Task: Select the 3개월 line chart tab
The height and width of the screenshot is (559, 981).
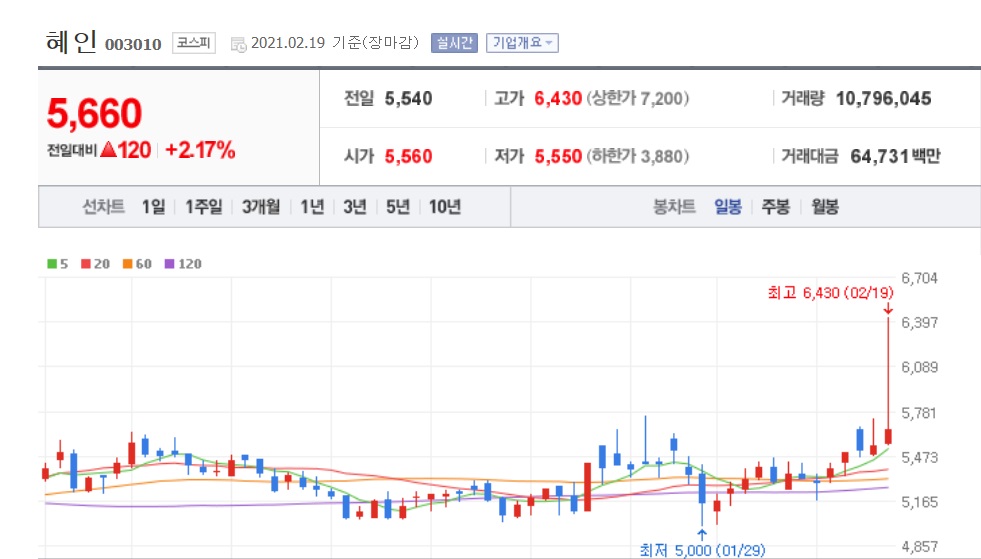Action: pos(261,207)
